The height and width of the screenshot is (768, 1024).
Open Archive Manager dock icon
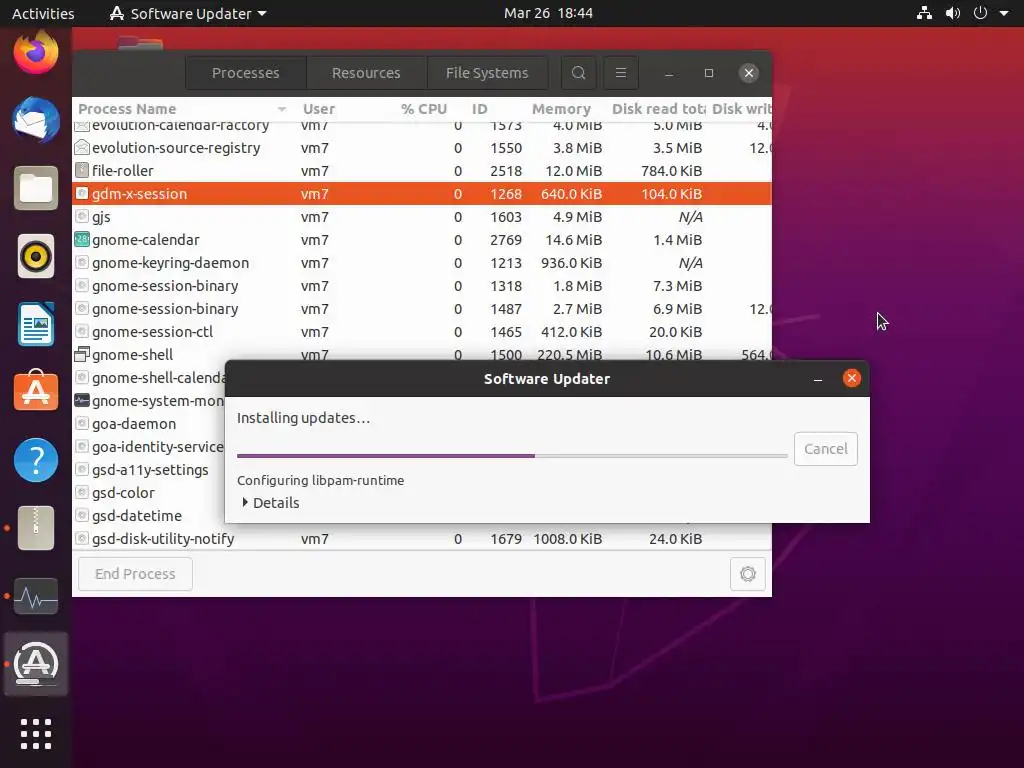click(x=36, y=528)
